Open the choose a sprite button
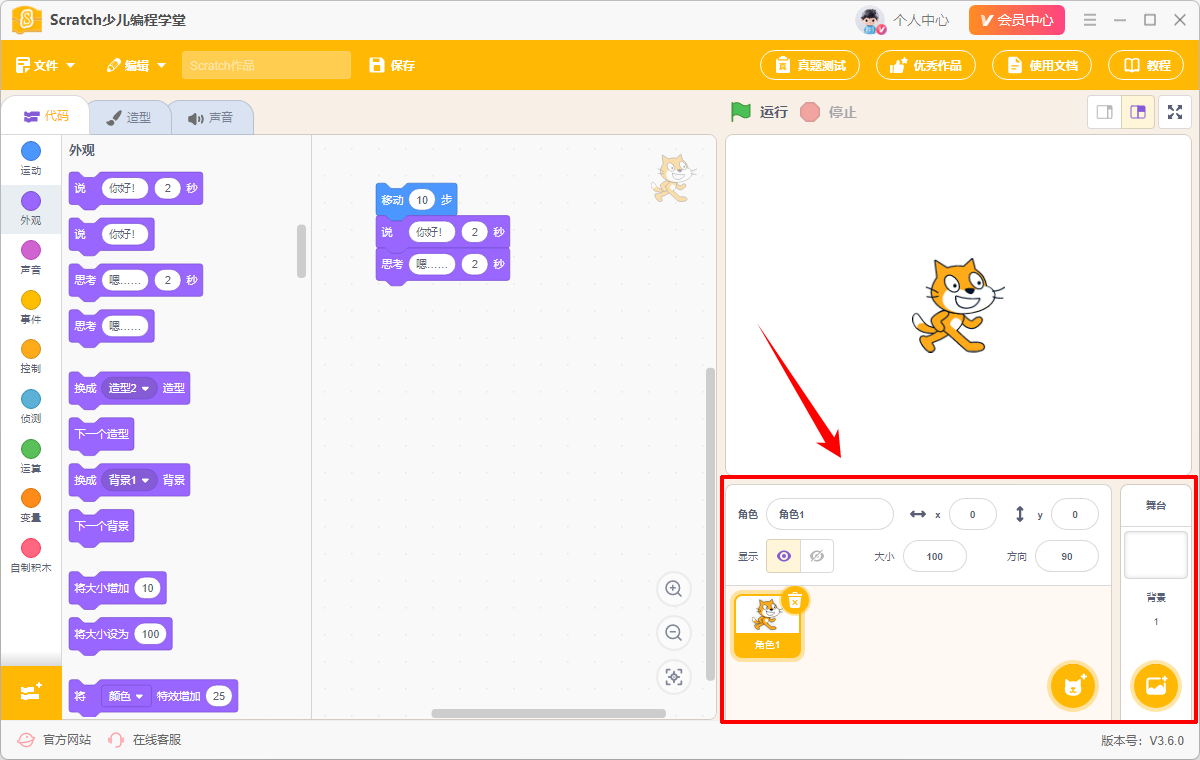 (x=1074, y=686)
